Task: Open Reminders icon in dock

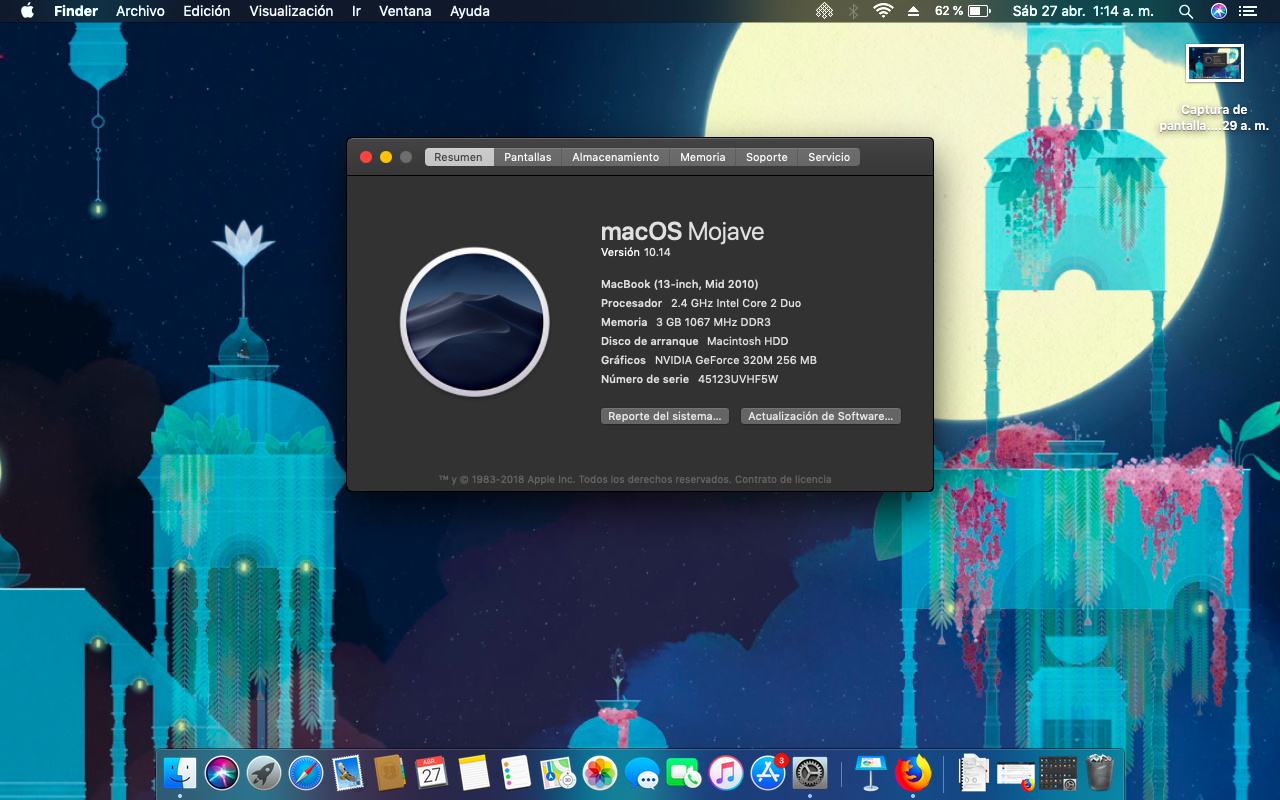Action: pos(515,773)
